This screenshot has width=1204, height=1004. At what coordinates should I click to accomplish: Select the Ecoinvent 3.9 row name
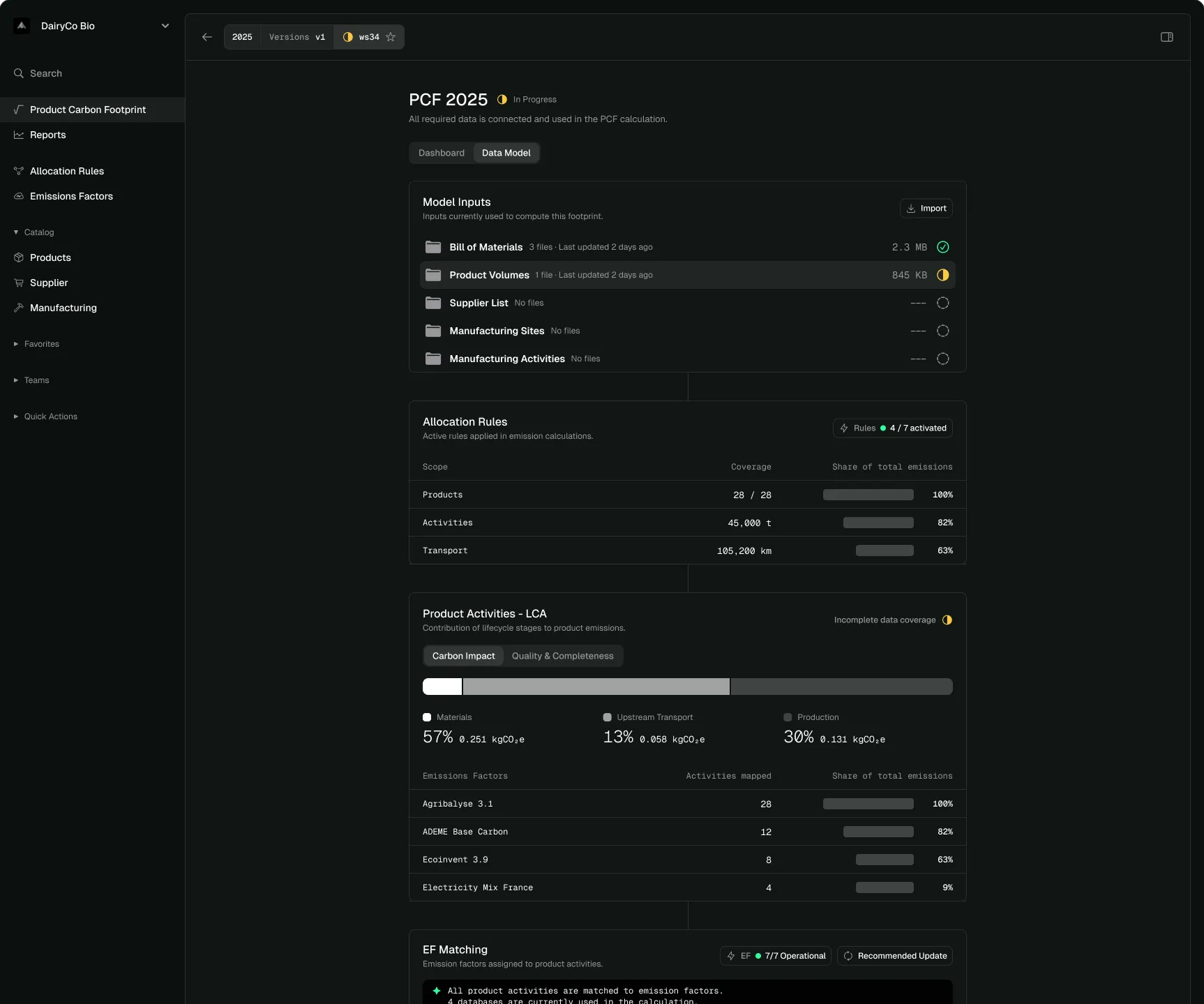point(456,860)
